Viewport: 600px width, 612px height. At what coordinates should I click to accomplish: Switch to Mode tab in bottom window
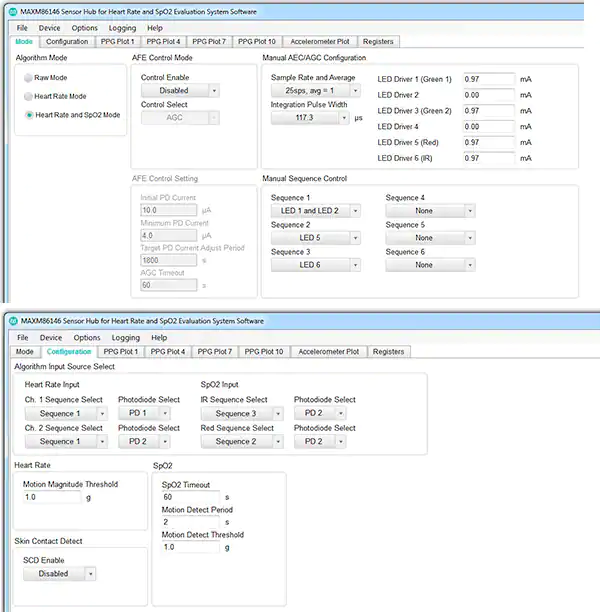(25, 352)
